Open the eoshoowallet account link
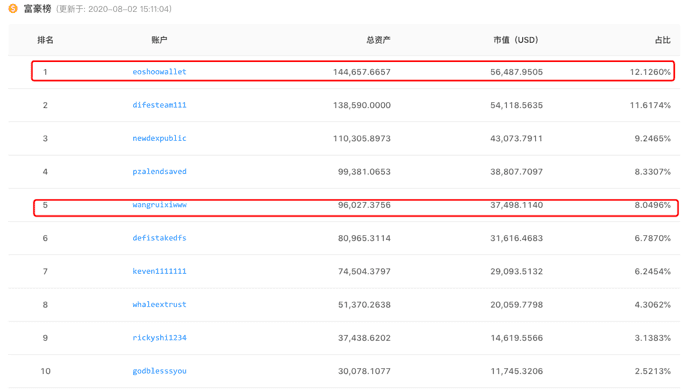Viewport: 692px width, 390px height. [159, 71]
